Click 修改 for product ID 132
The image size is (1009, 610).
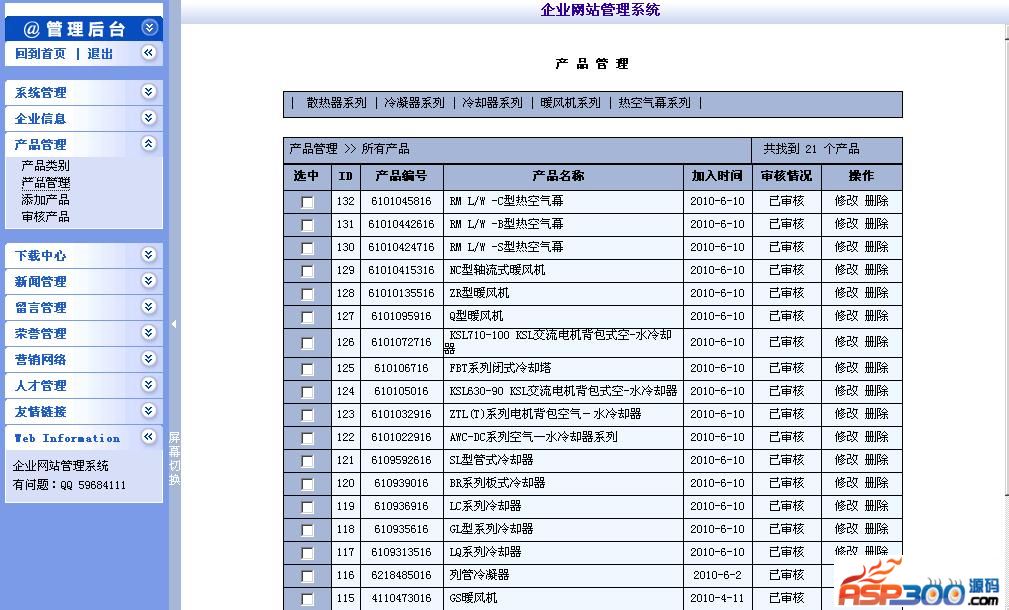coord(846,201)
